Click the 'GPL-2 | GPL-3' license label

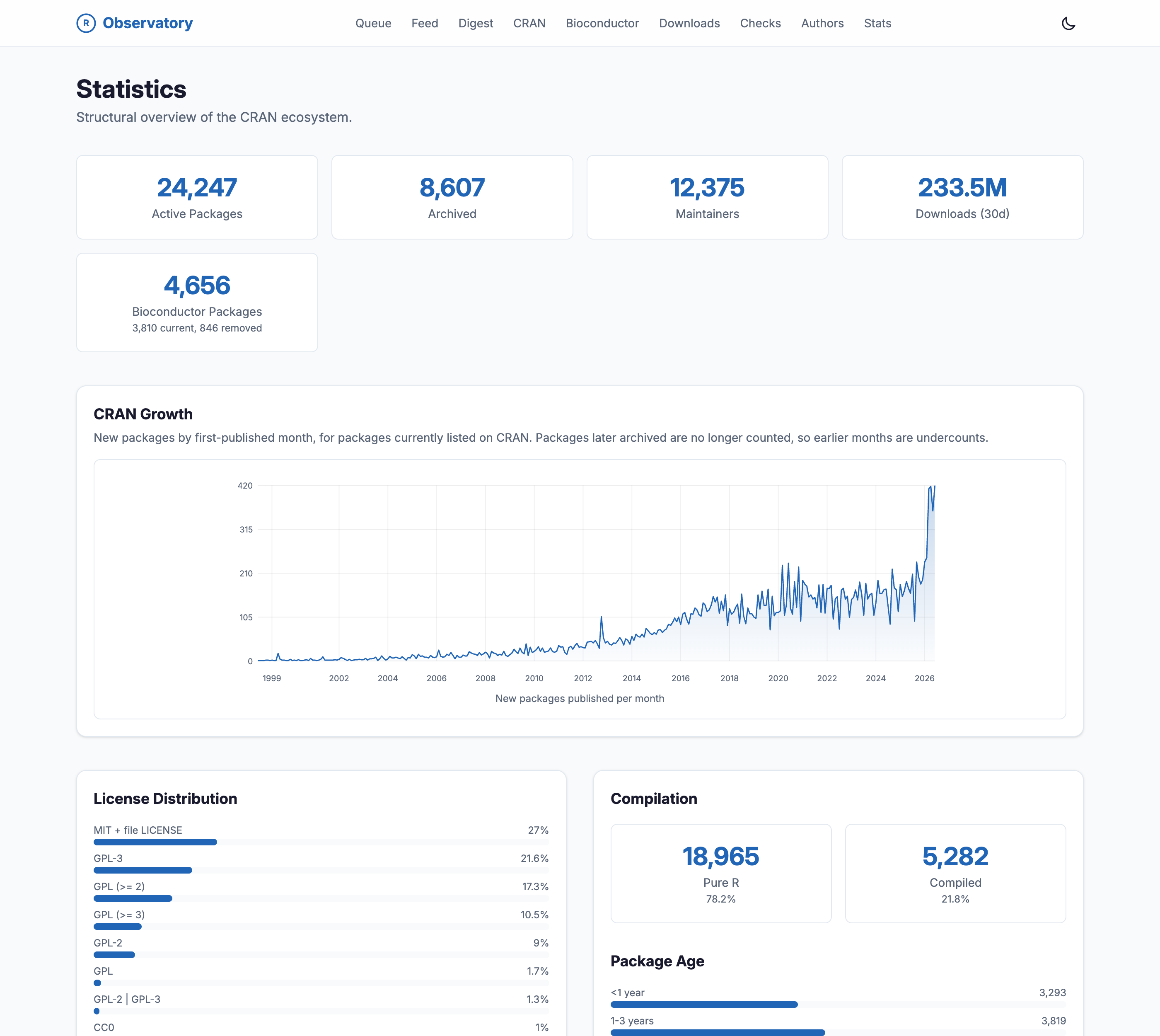point(127,999)
